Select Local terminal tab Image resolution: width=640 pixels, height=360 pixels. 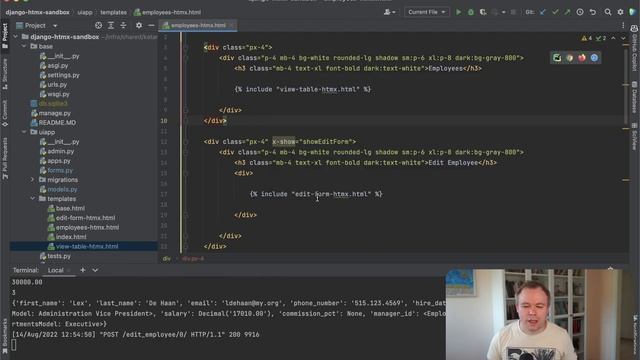(x=56, y=270)
